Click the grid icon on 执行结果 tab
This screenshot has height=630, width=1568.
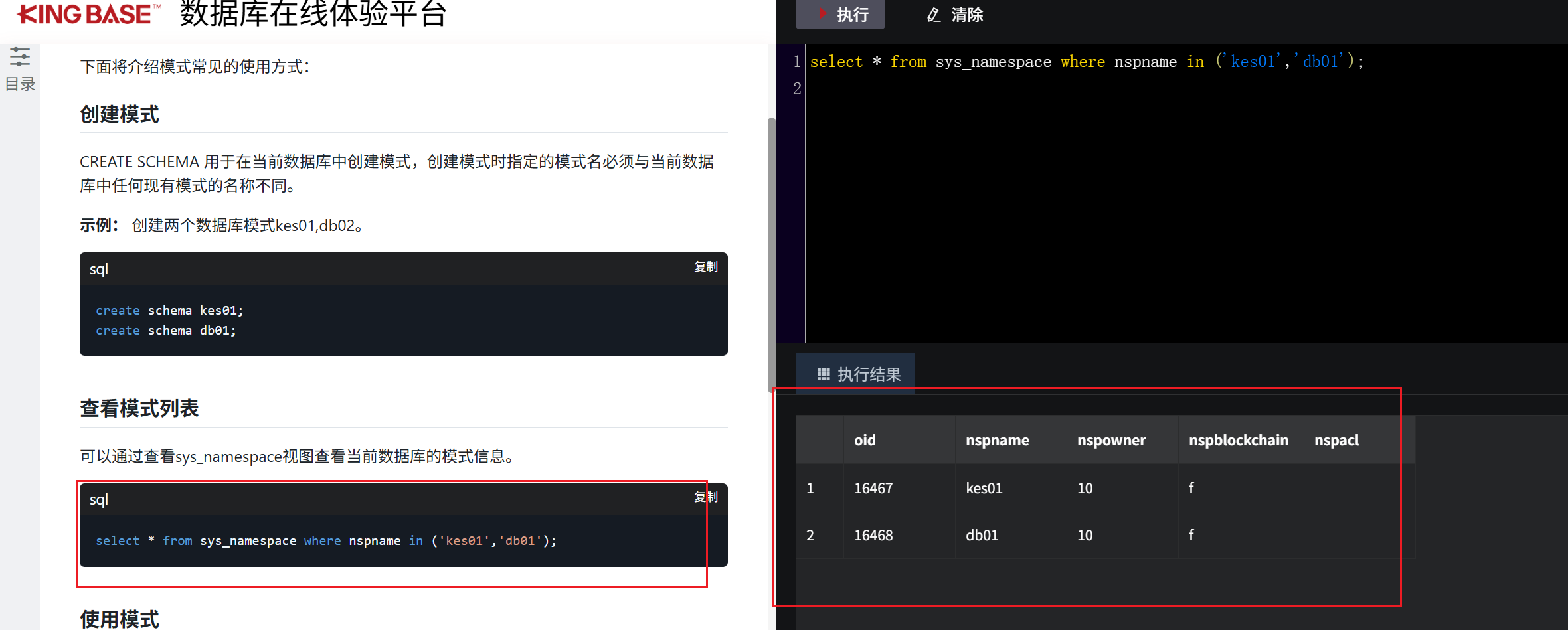(x=824, y=374)
